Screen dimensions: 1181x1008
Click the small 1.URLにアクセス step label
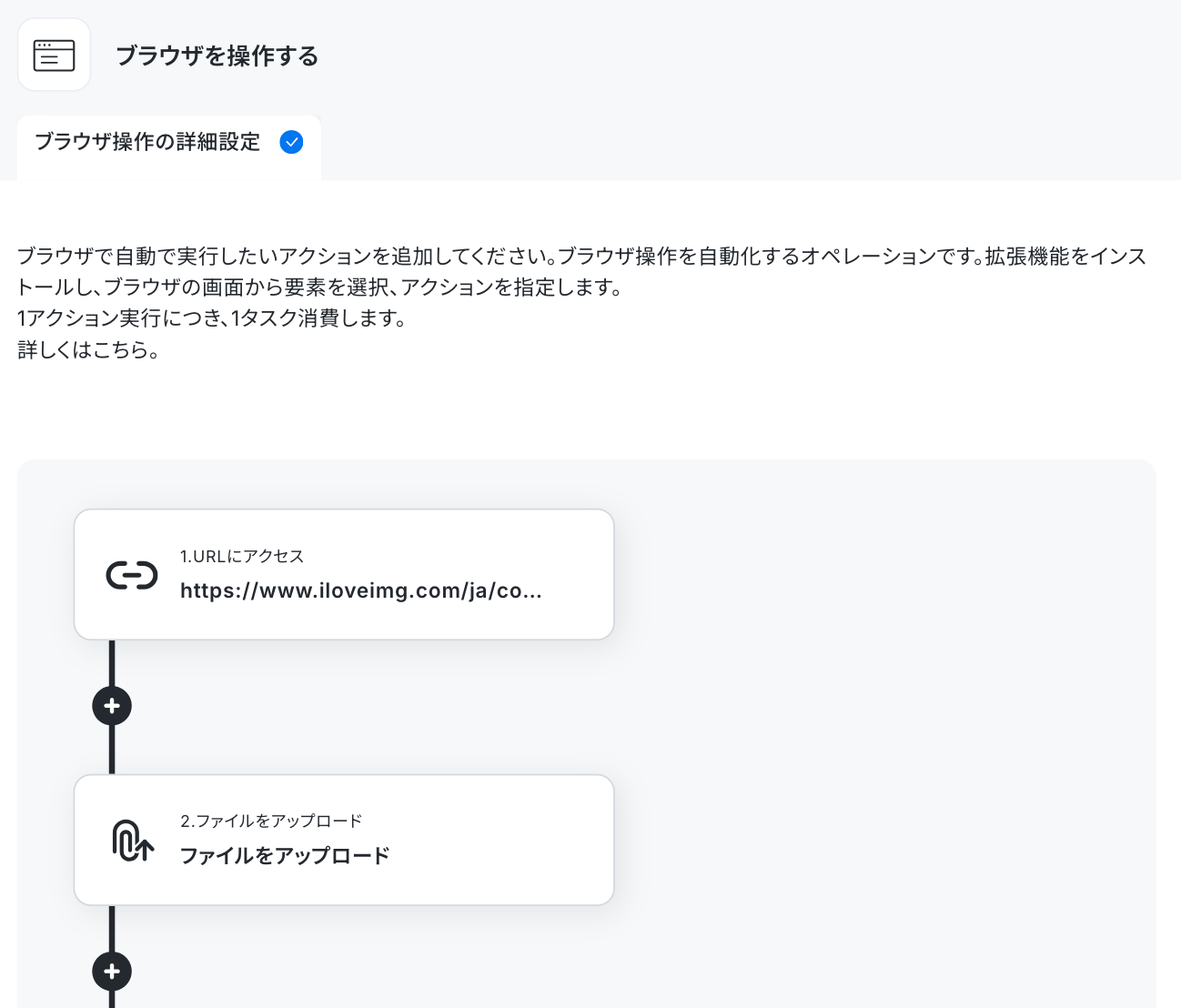242,556
